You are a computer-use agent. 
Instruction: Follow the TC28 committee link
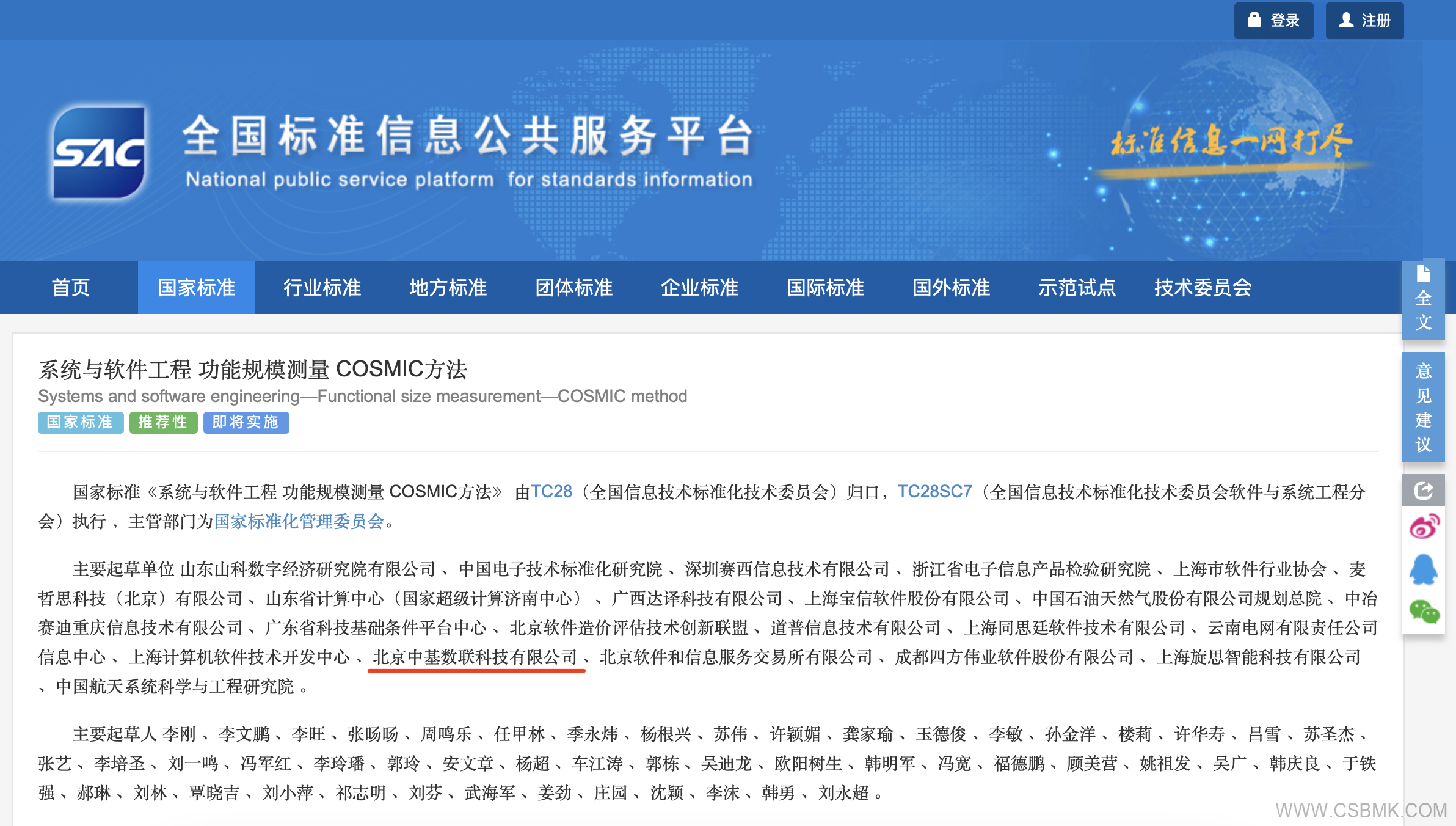click(x=551, y=492)
